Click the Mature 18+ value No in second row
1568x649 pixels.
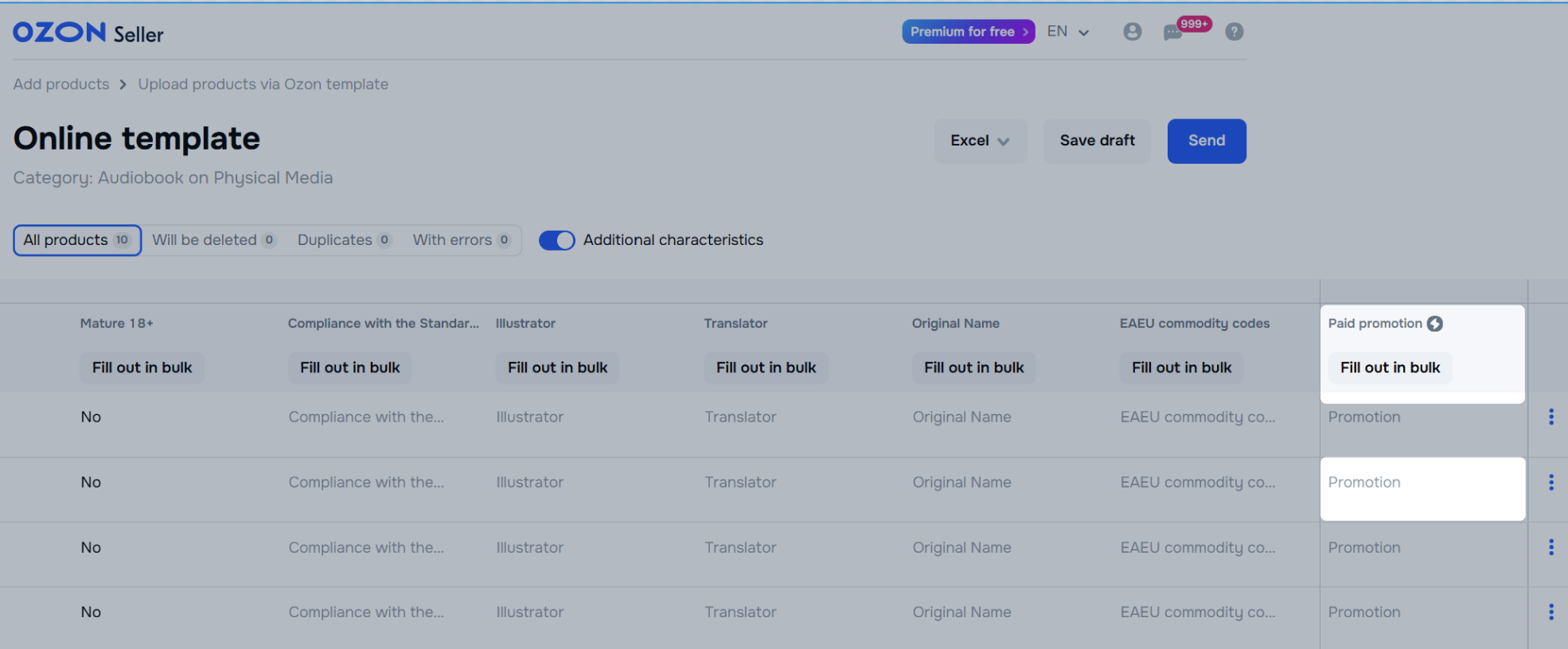[x=91, y=482]
